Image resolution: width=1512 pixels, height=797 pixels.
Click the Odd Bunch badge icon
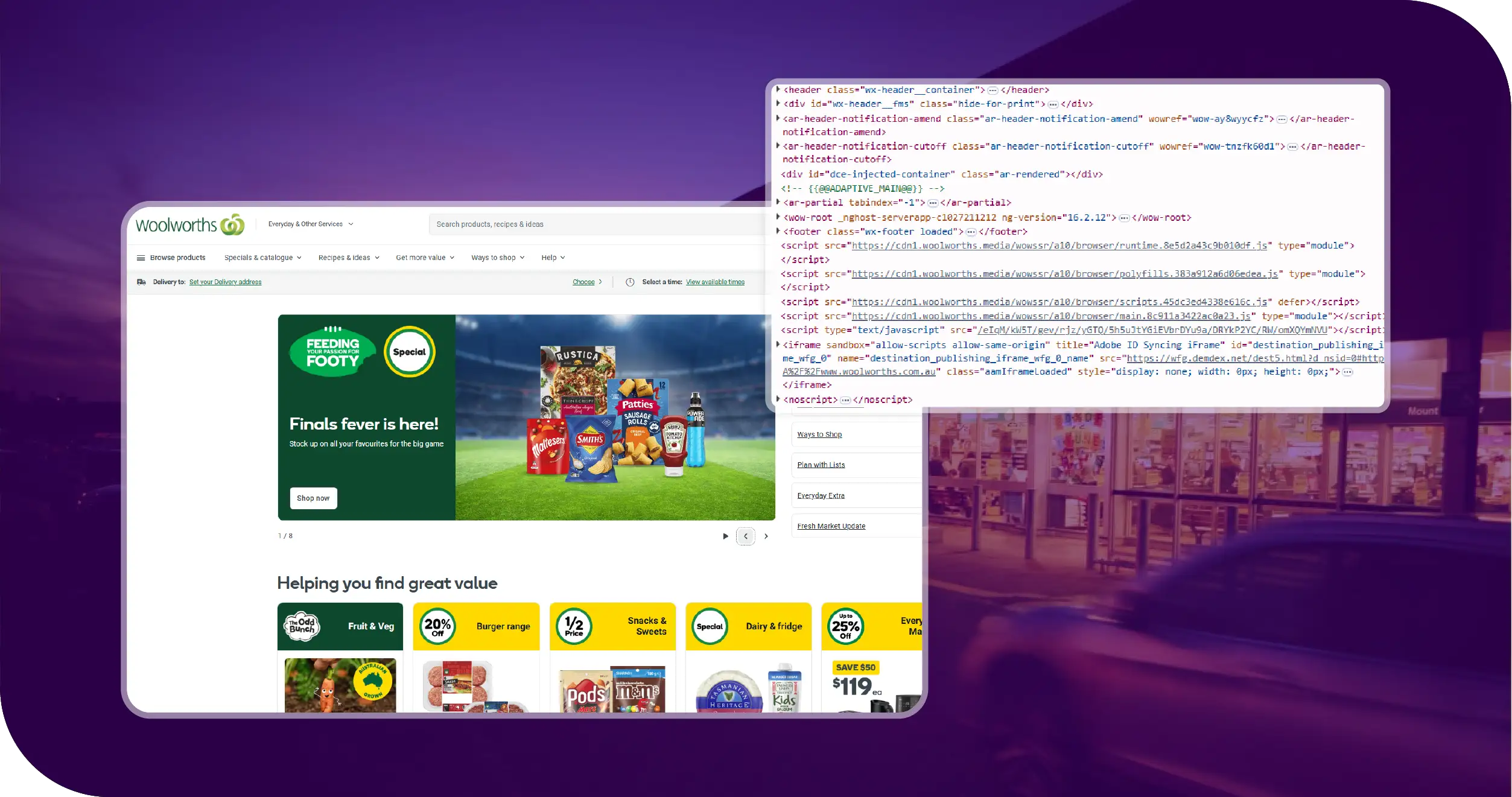302,626
